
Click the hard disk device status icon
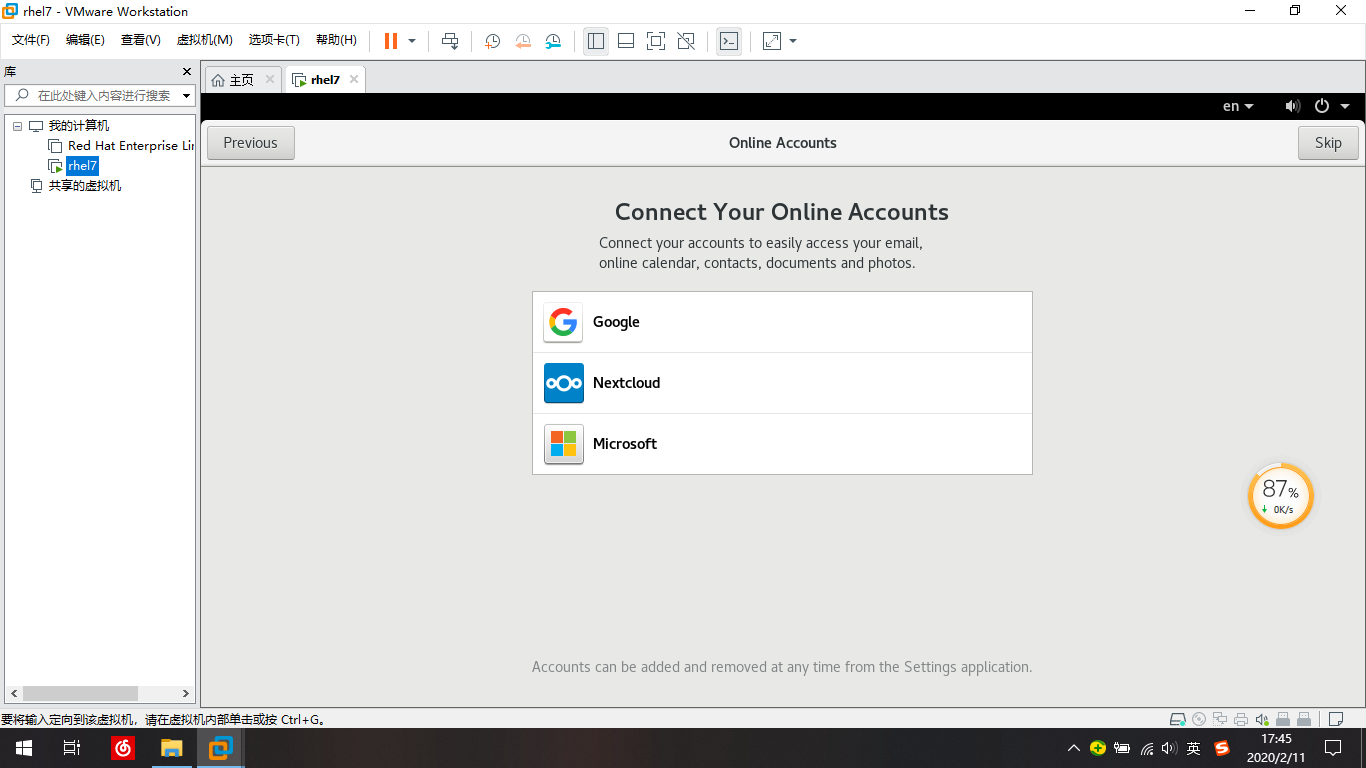(x=1179, y=719)
